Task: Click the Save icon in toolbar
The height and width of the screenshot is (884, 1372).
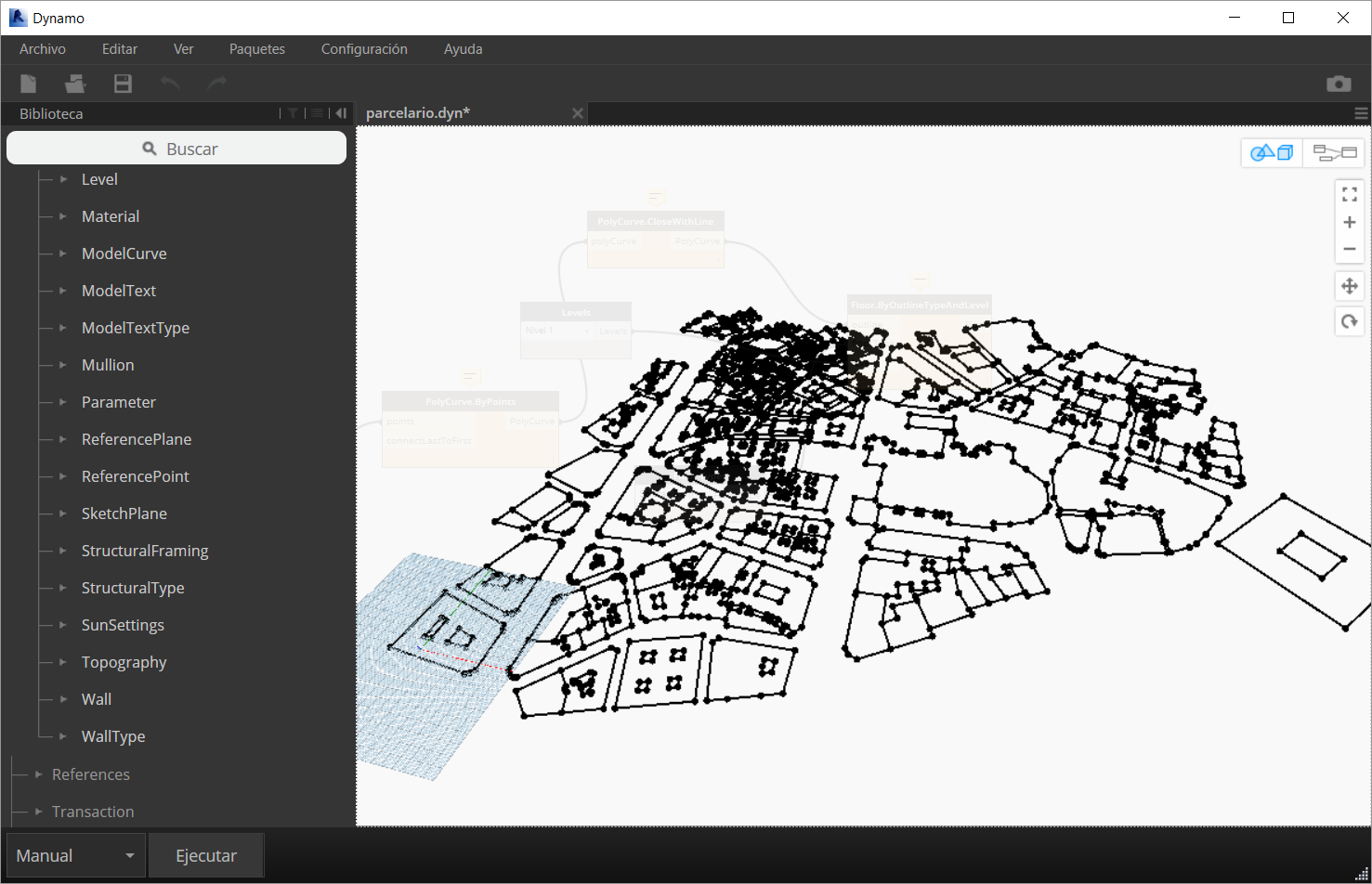Action: click(x=123, y=84)
